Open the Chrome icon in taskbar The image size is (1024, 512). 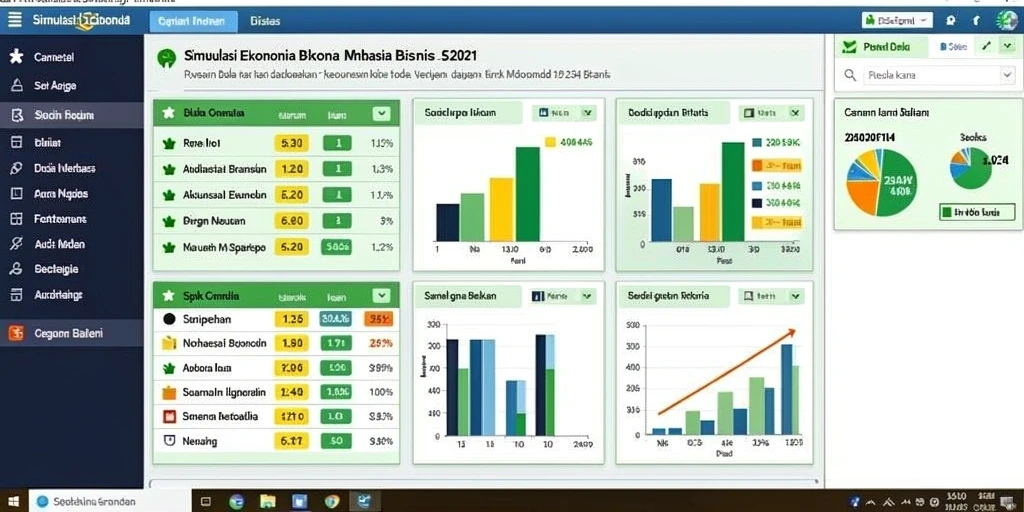332,502
